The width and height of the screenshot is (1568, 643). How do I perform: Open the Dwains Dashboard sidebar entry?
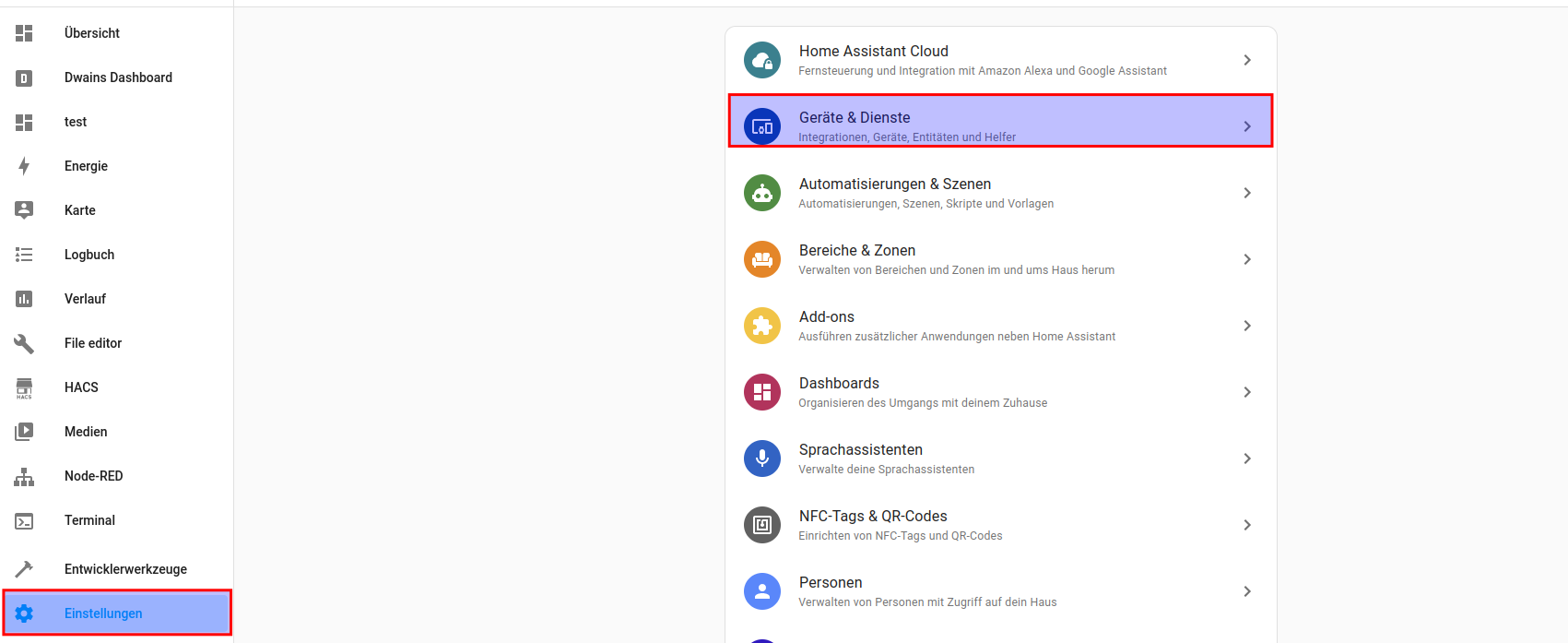click(118, 77)
